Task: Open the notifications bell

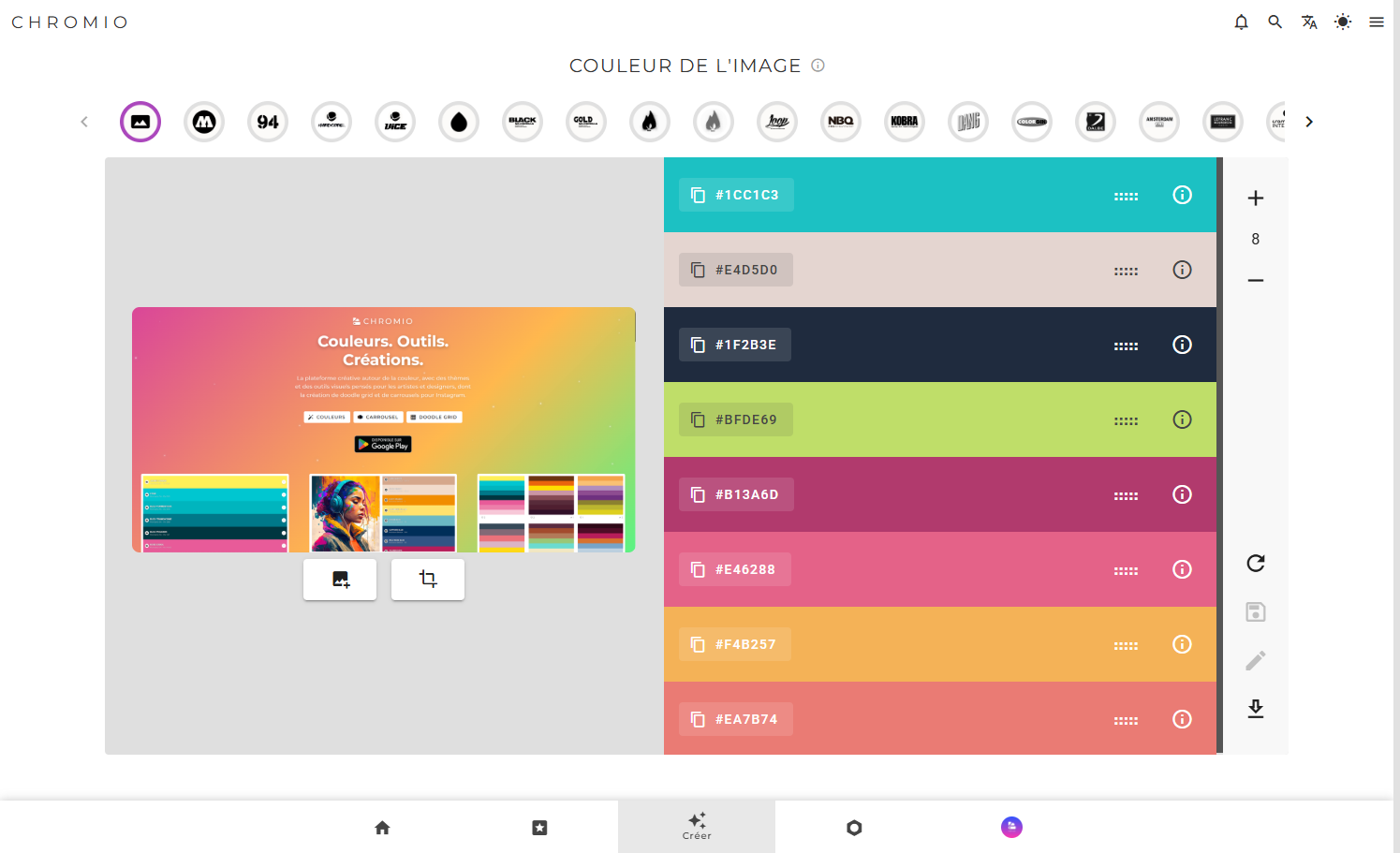Action: tap(1241, 22)
